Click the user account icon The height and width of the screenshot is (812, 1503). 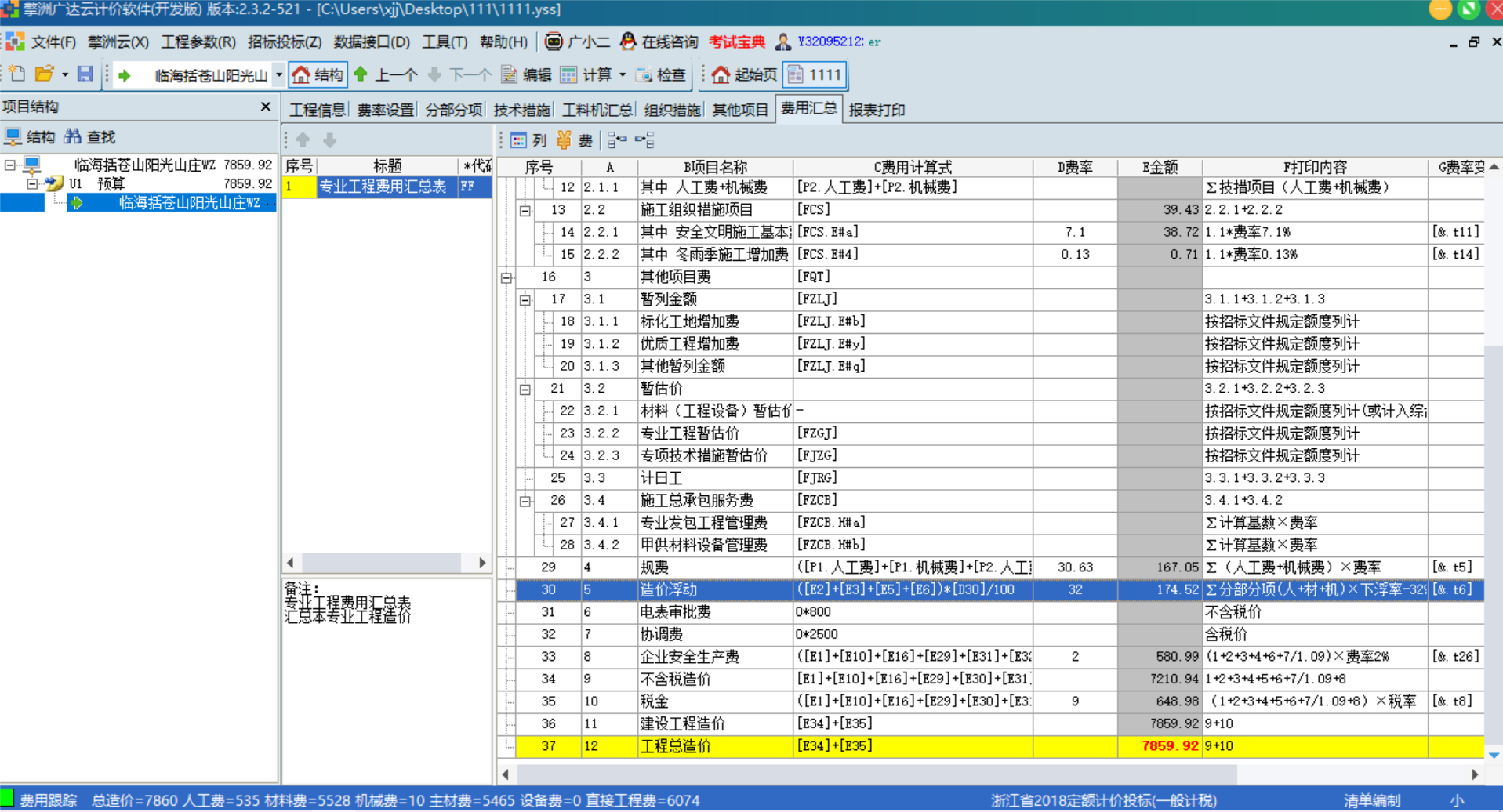tap(782, 42)
